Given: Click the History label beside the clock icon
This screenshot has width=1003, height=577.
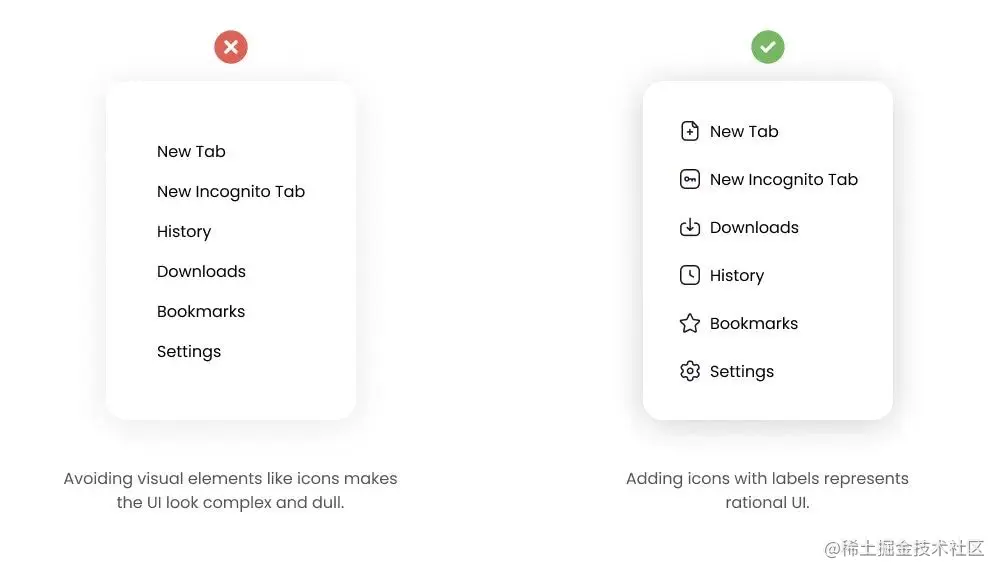Looking at the screenshot, I should coord(737,276).
